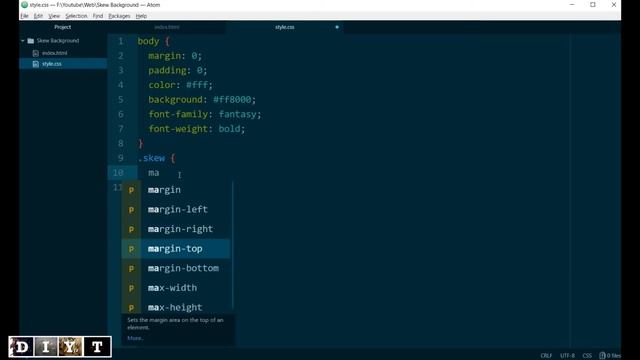
Task: Select Skew Background folder in tree
Action: (58, 41)
